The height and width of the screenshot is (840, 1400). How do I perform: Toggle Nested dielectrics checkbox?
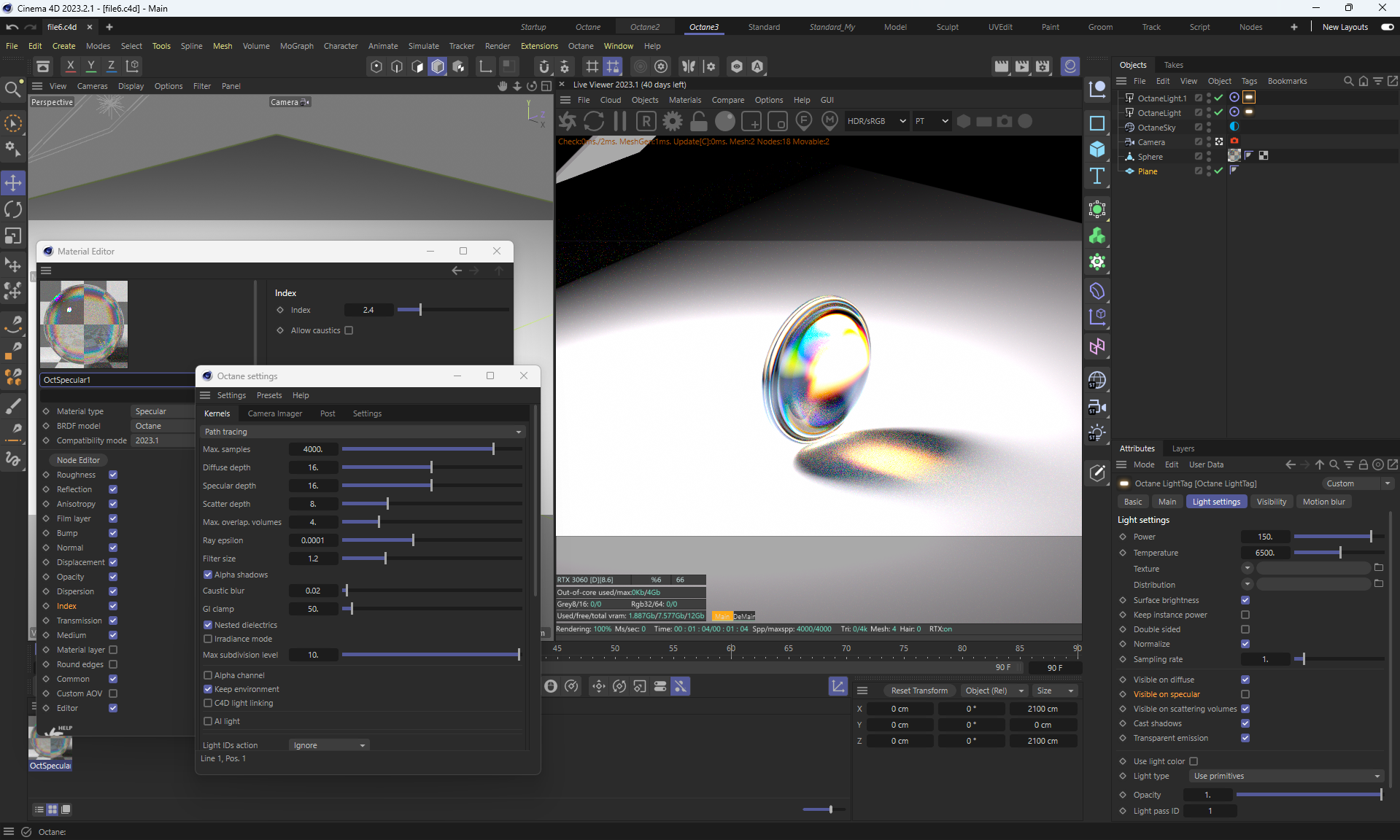(x=208, y=625)
